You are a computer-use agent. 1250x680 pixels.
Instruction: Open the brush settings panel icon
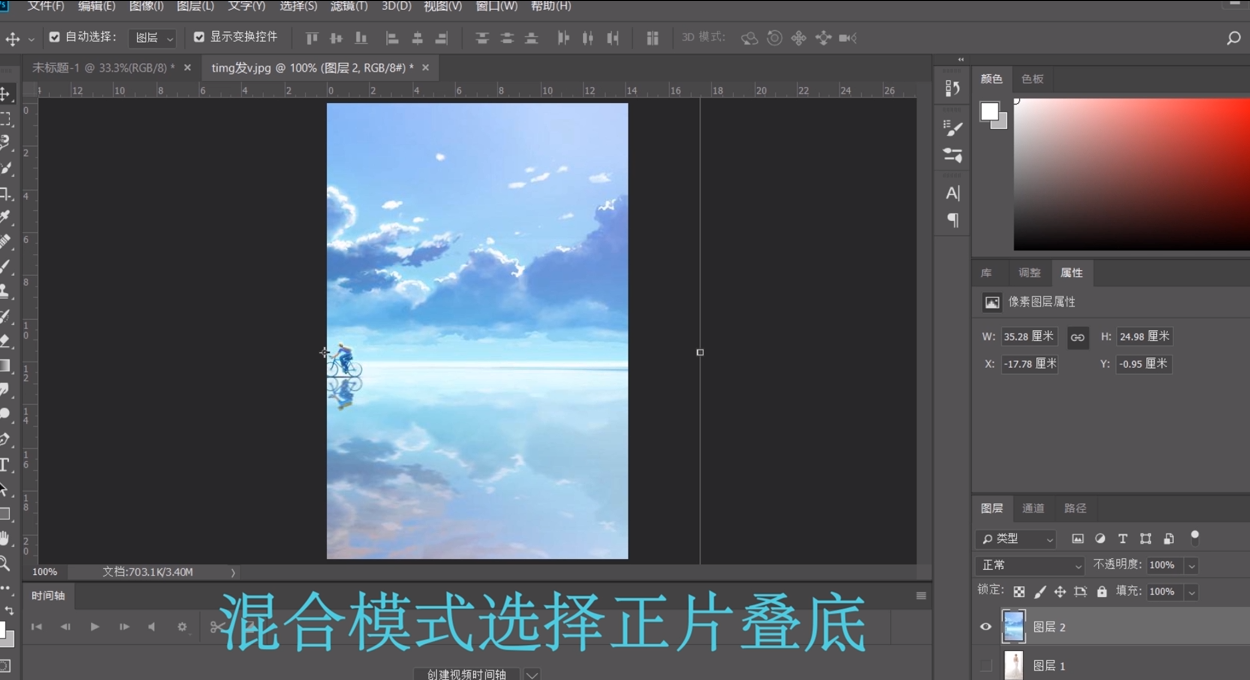tap(953, 128)
